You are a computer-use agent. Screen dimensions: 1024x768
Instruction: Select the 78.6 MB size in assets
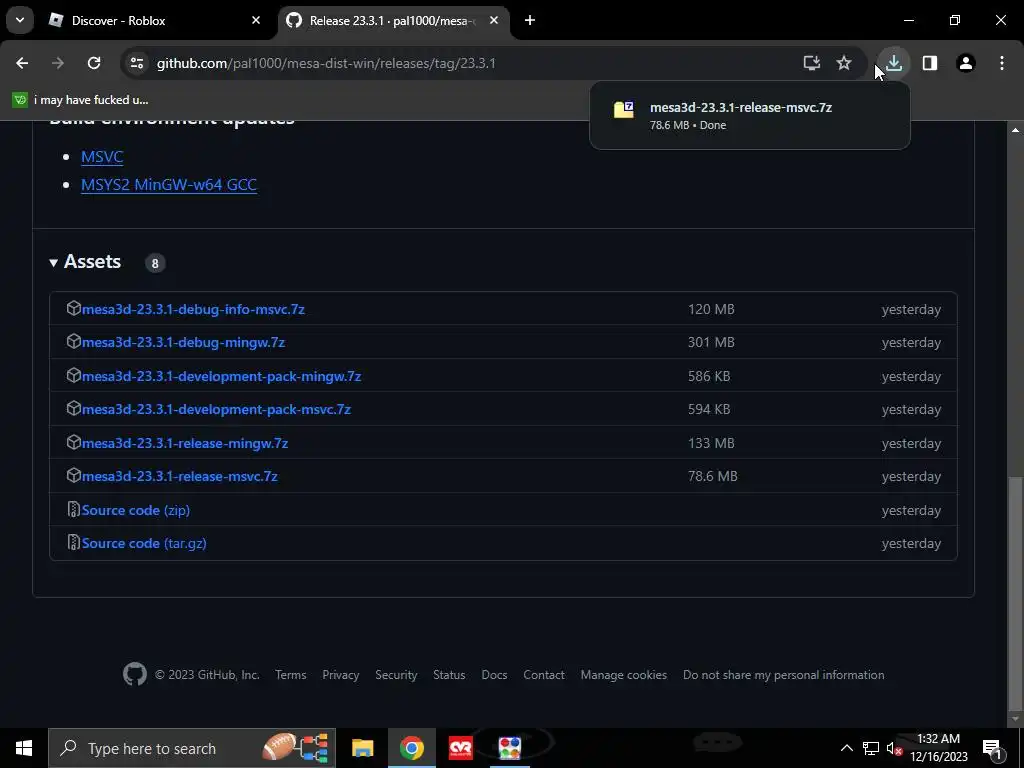[x=712, y=476]
